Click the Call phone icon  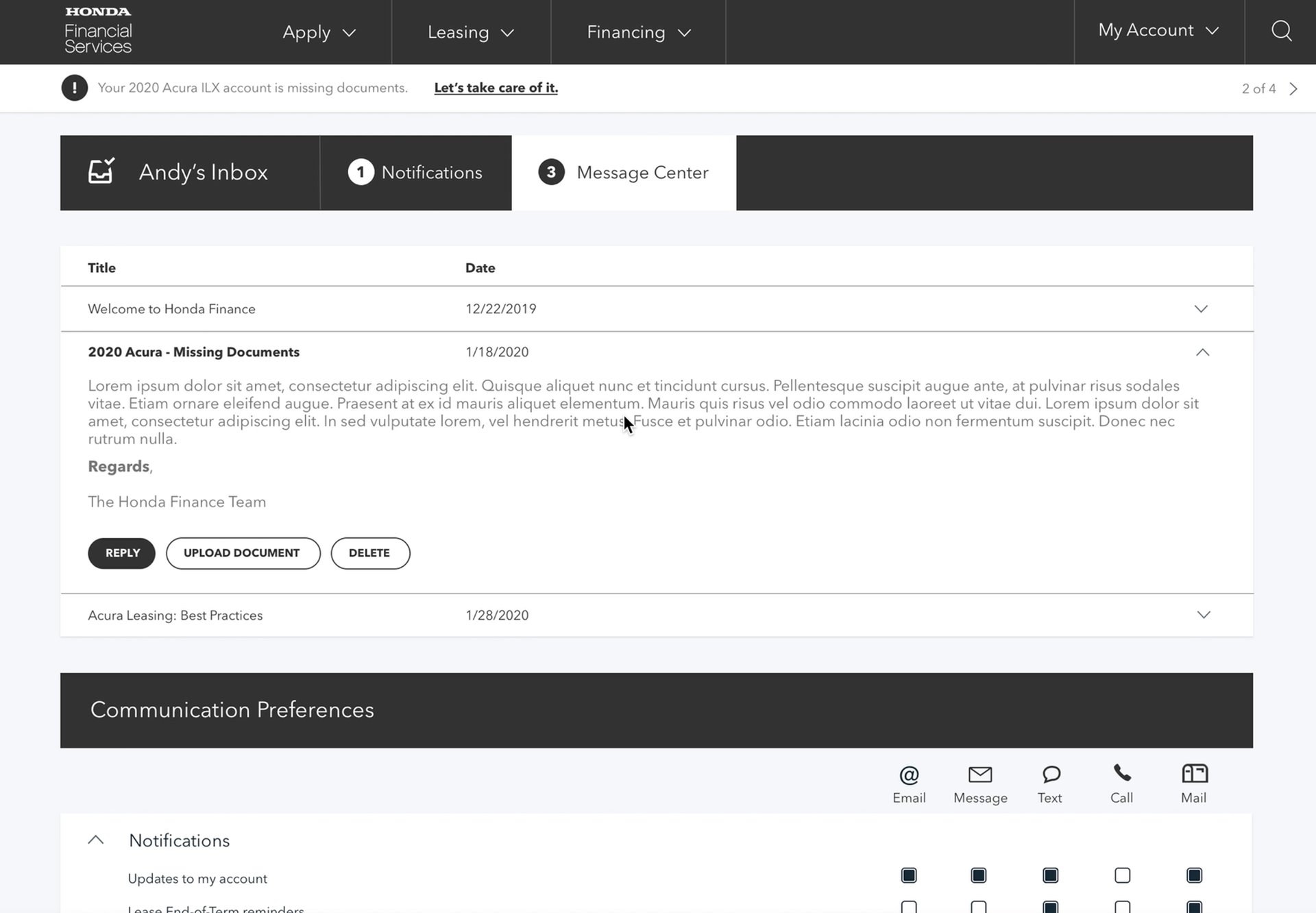point(1122,773)
